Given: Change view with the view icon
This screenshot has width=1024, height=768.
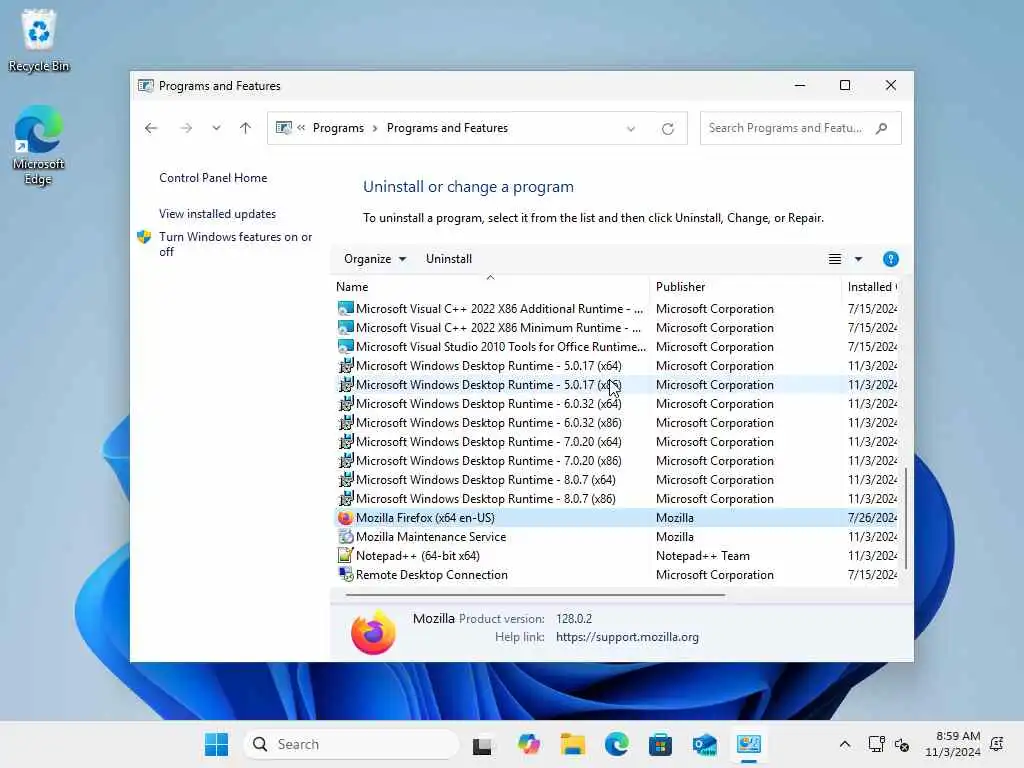Looking at the screenshot, I should tap(835, 259).
